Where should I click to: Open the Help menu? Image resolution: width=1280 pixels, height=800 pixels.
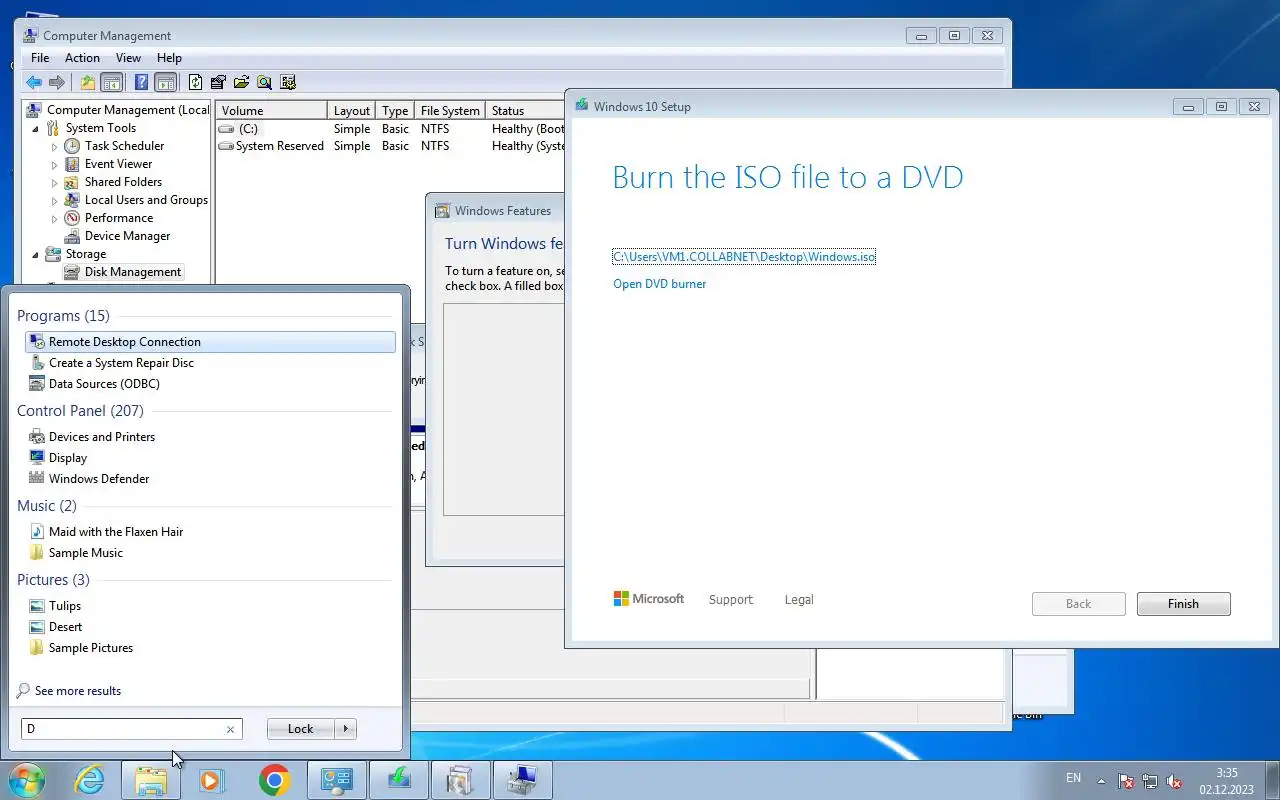[x=169, y=58]
